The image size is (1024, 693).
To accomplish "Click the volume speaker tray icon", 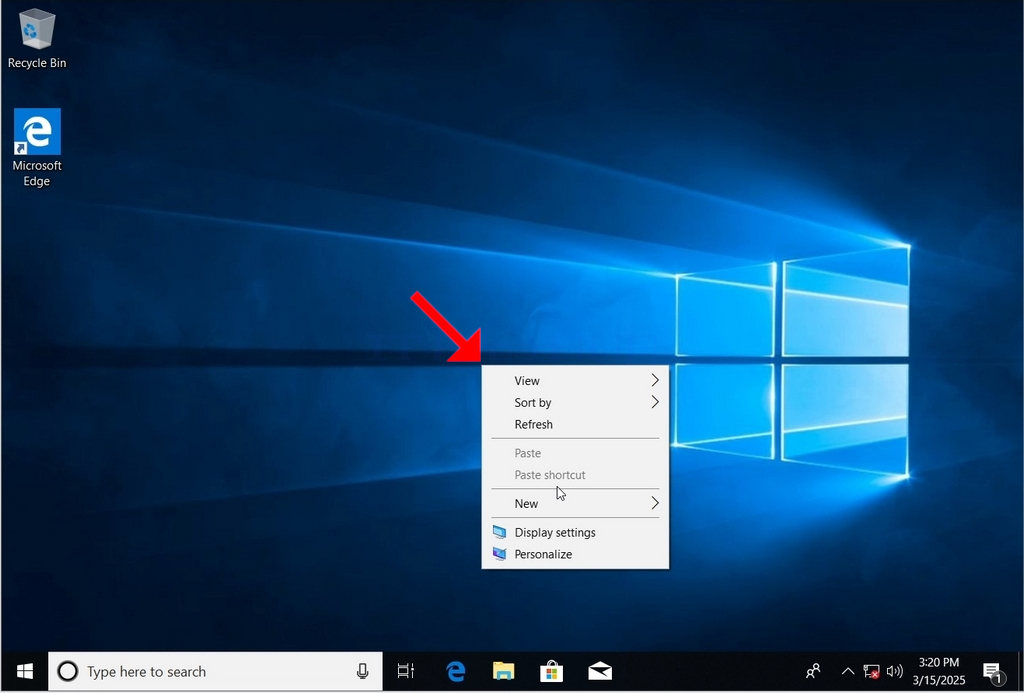I will click(x=895, y=671).
